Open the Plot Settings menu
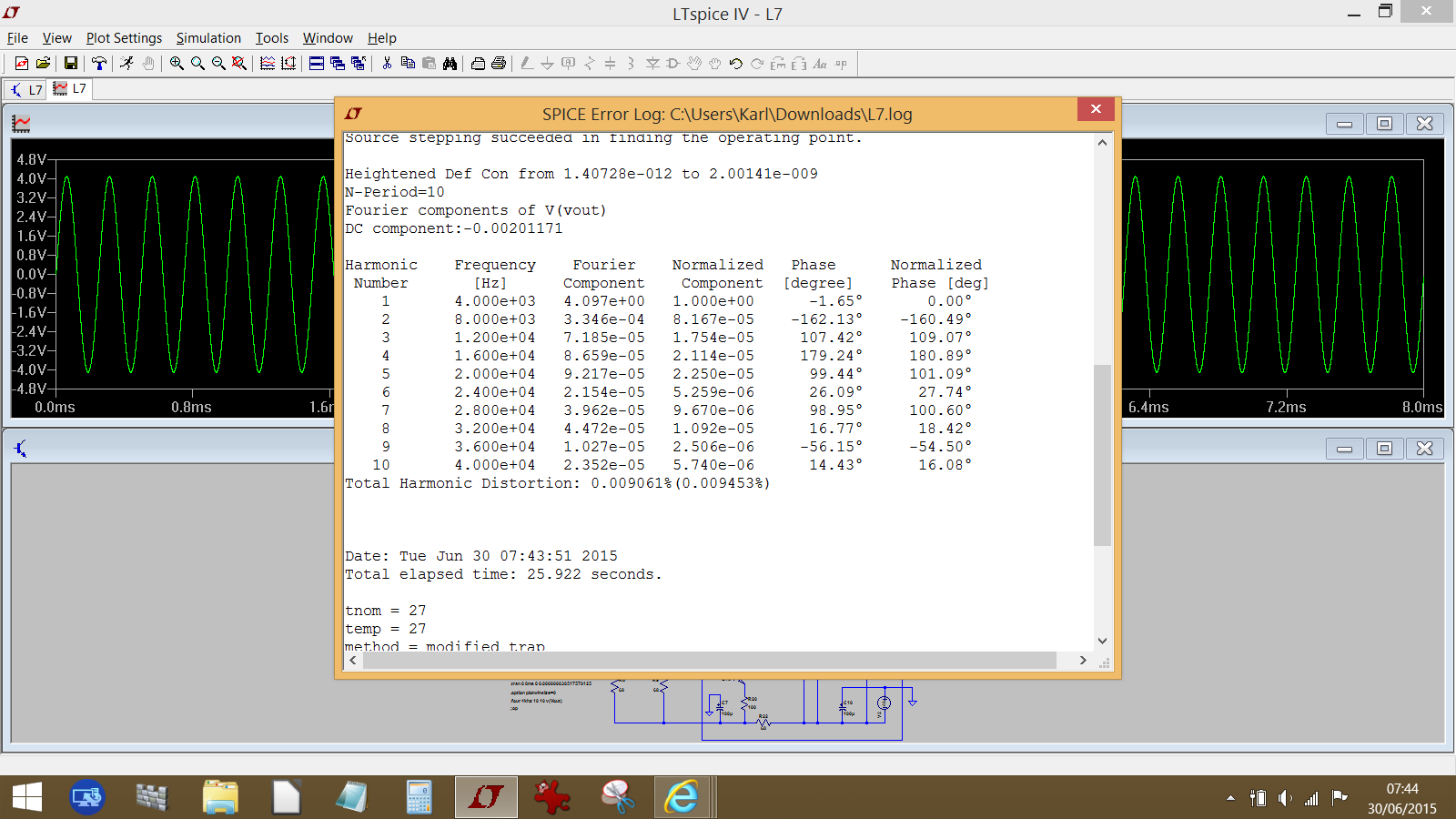Screen dimensions: 1456x819 tap(124, 38)
